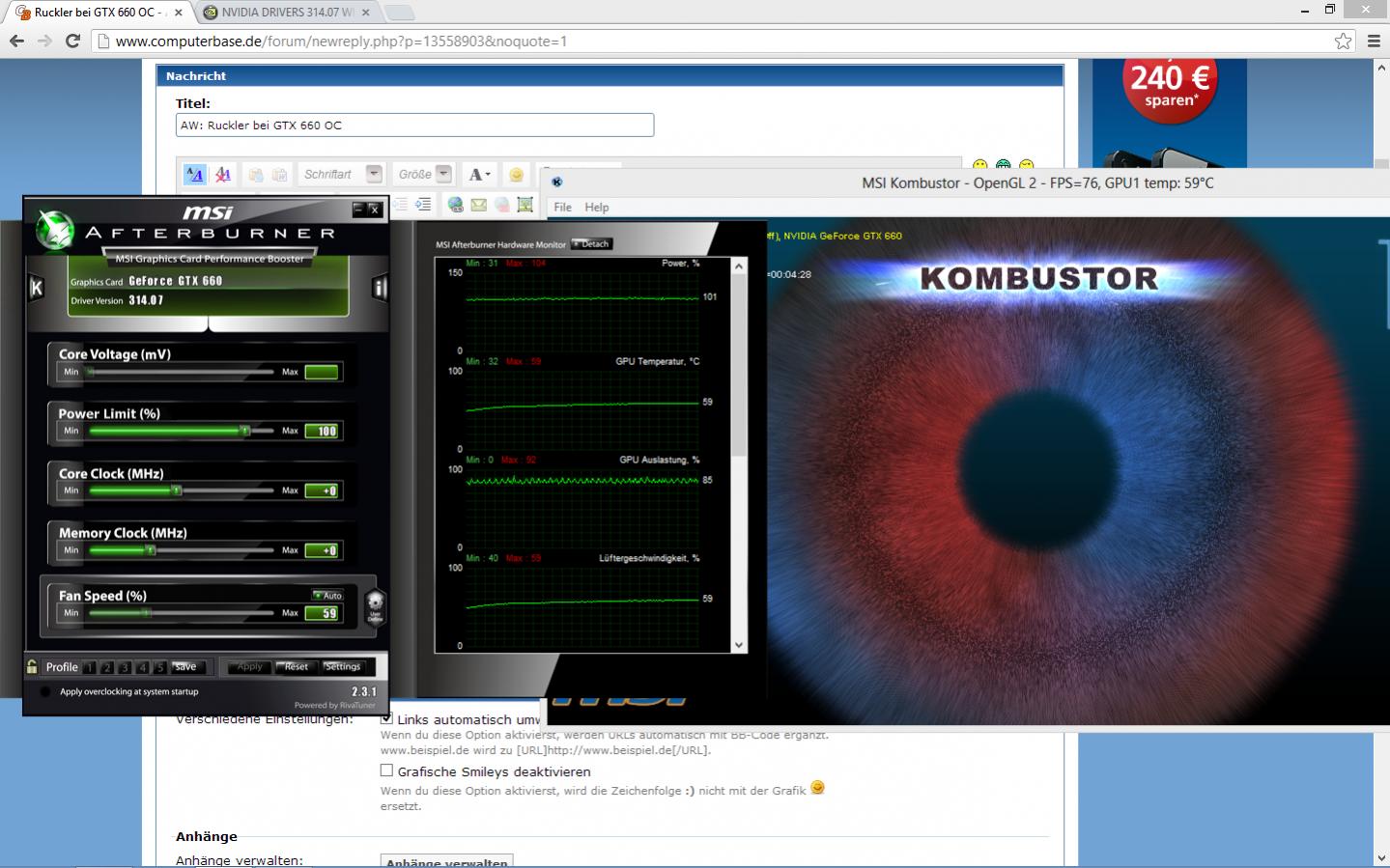Click the Detach button on Hardware Monitor
Screen dimensions: 1390x868
click(x=592, y=244)
